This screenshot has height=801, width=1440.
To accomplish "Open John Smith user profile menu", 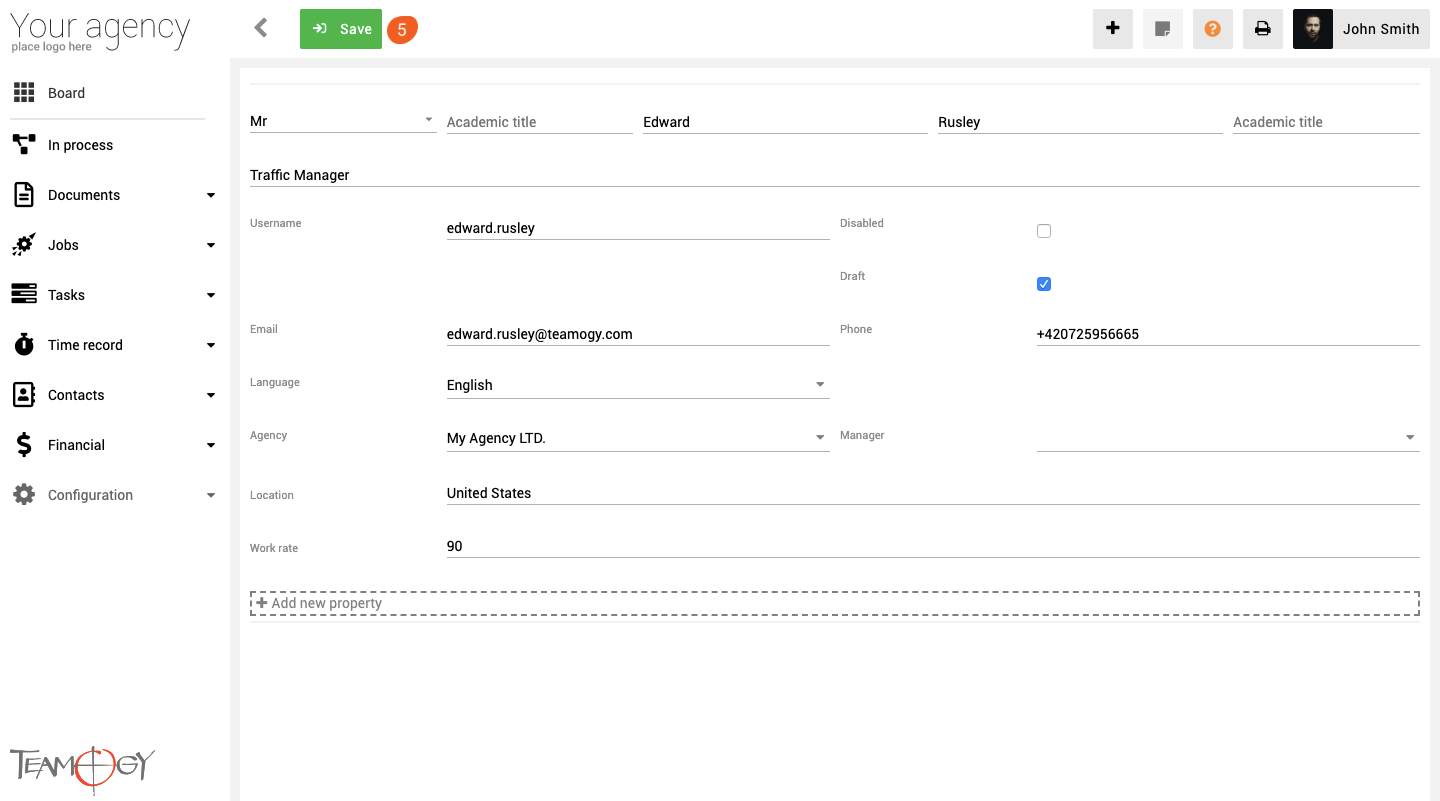I will 1361,29.
